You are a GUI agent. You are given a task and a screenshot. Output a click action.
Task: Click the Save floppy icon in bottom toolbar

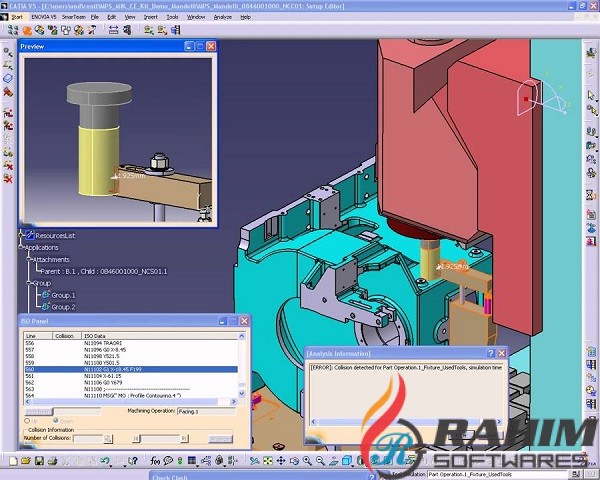point(39,460)
